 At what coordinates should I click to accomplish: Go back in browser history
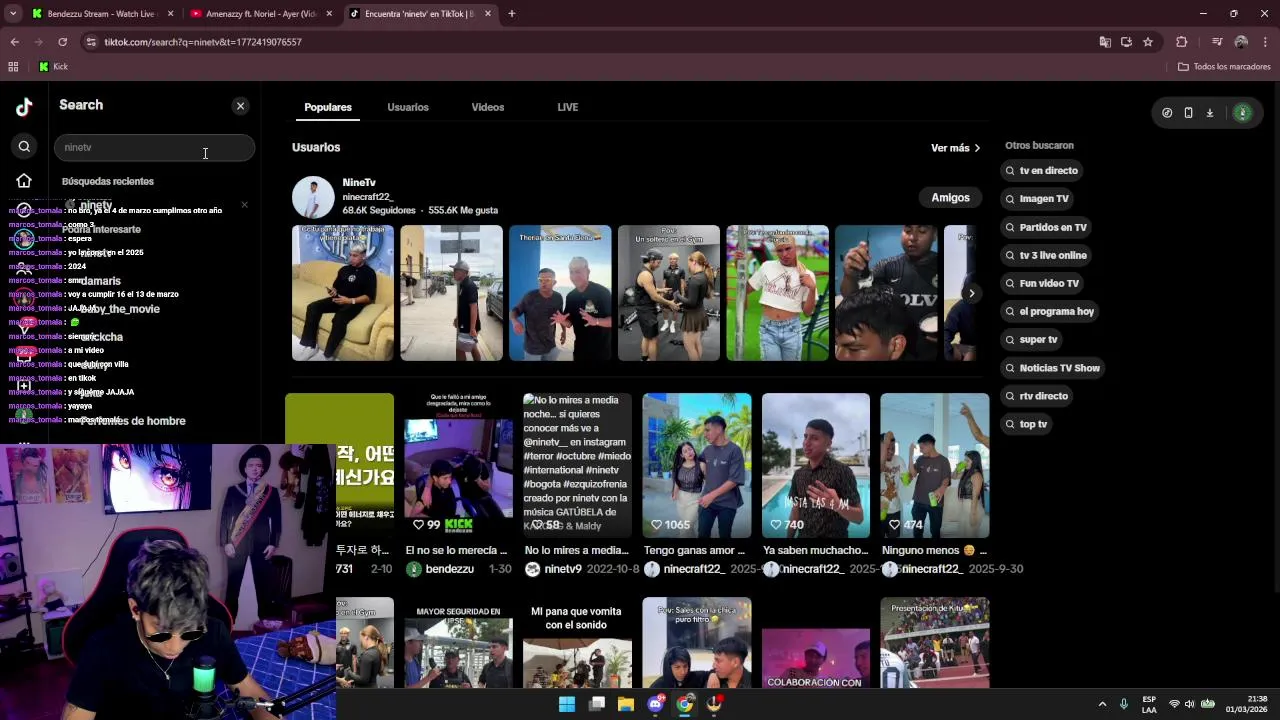coord(14,42)
